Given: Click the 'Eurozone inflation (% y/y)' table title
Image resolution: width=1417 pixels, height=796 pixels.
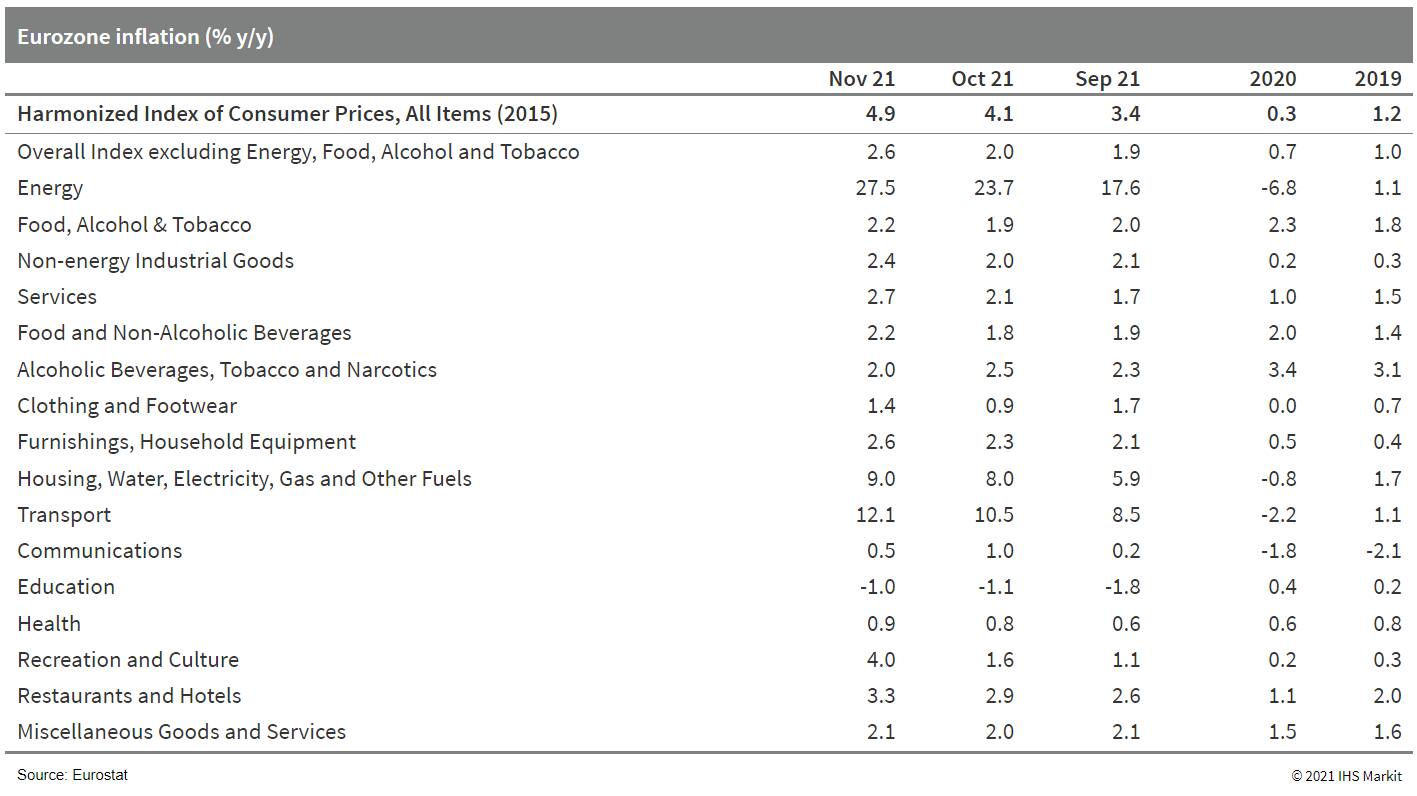Looking at the screenshot, I should tap(145, 37).
